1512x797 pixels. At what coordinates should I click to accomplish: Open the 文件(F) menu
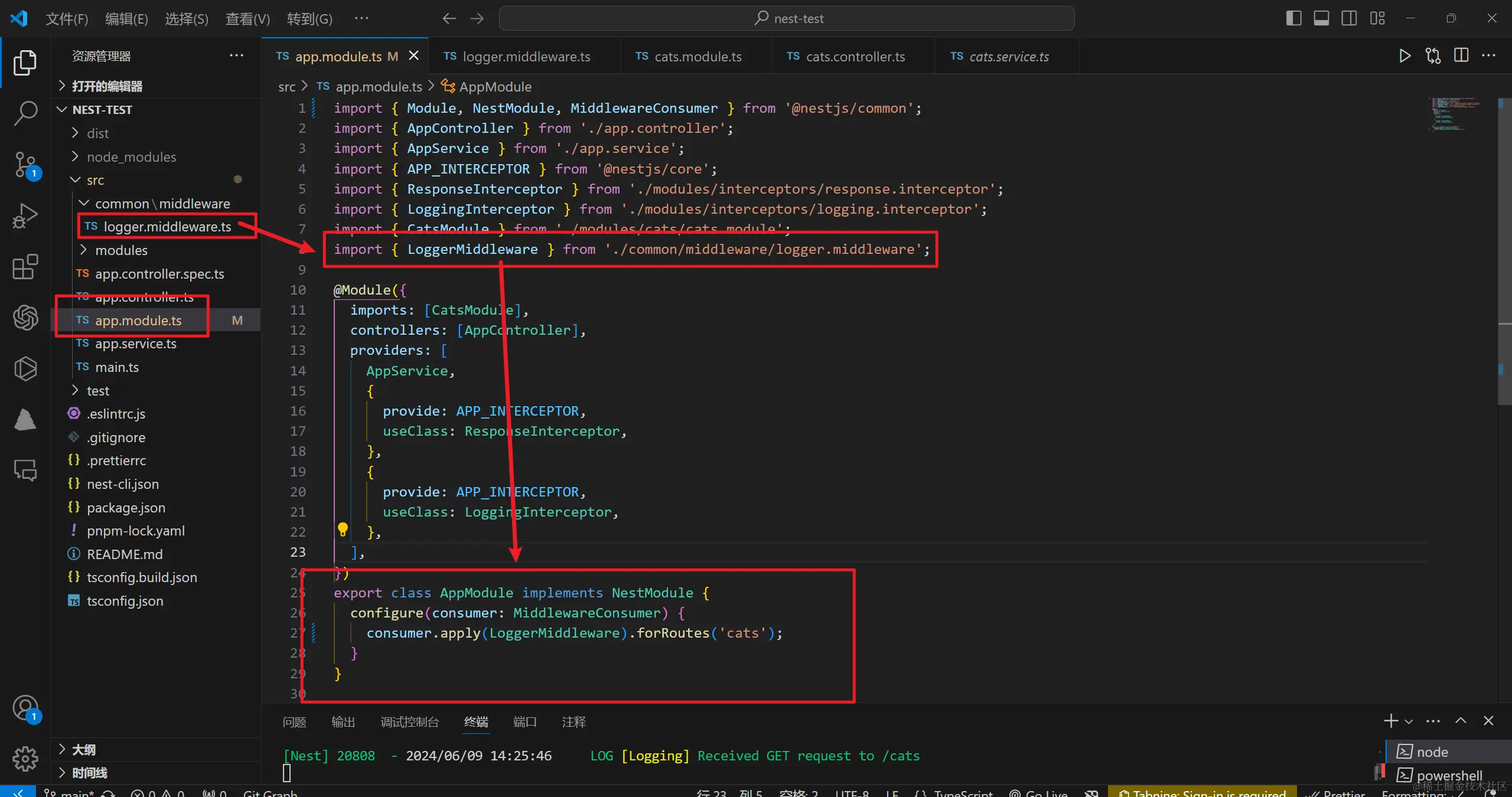[x=67, y=19]
